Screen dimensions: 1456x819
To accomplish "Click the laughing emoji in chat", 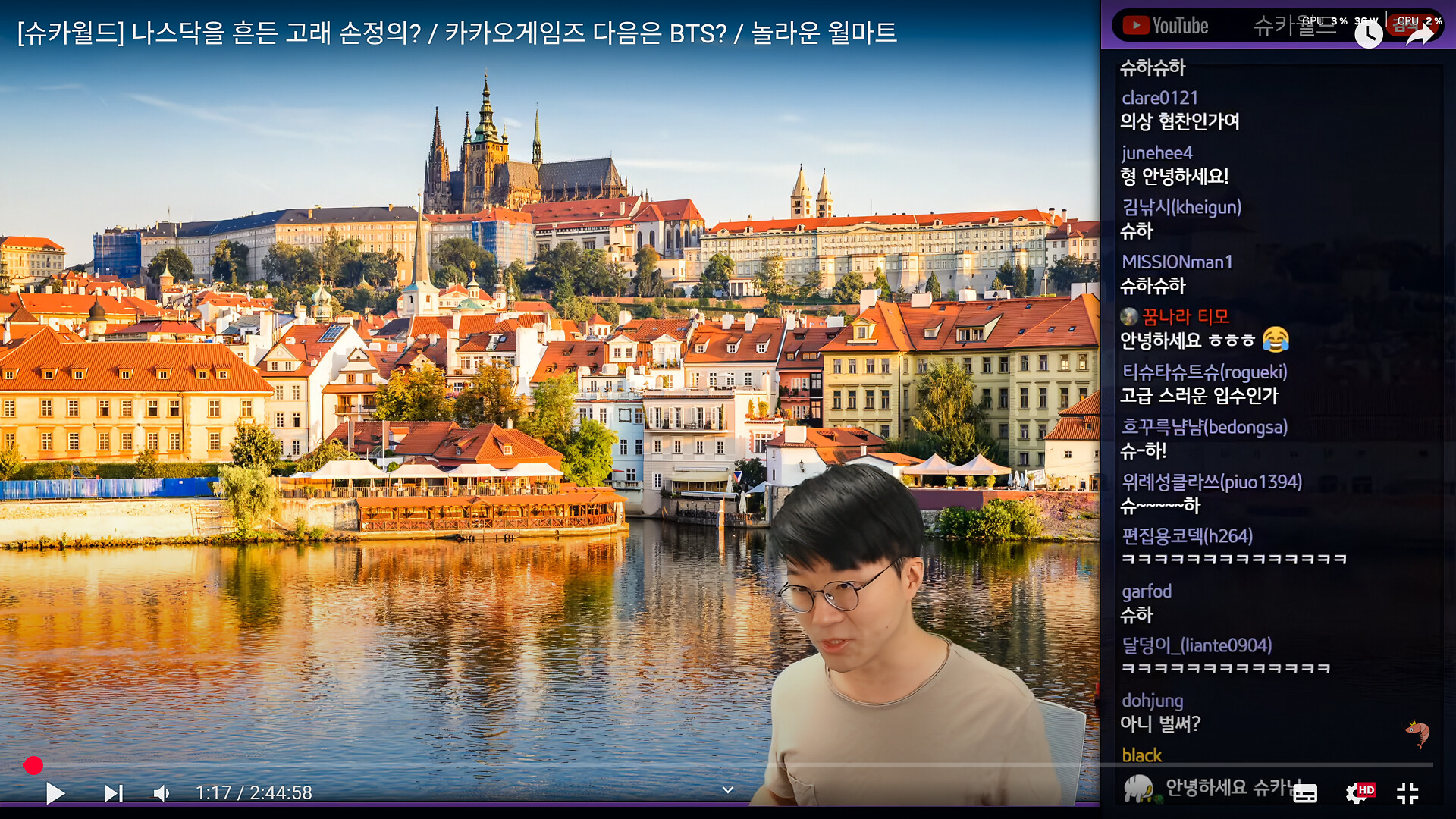I will click(x=1276, y=340).
